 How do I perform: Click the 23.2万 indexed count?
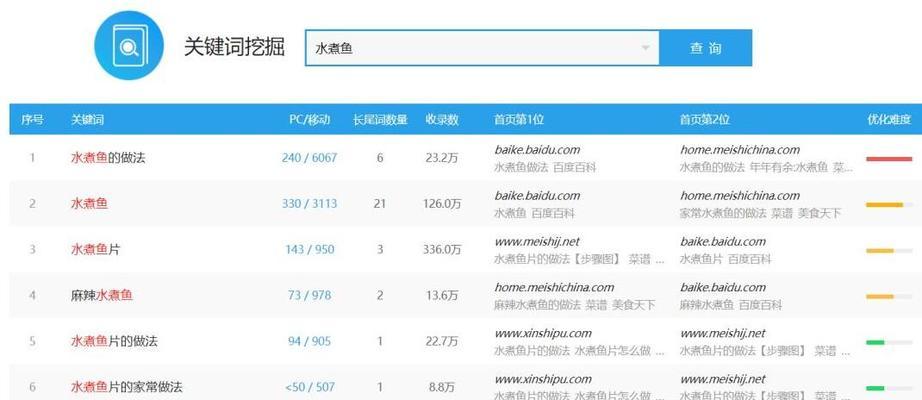pyautogui.click(x=442, y=158)
